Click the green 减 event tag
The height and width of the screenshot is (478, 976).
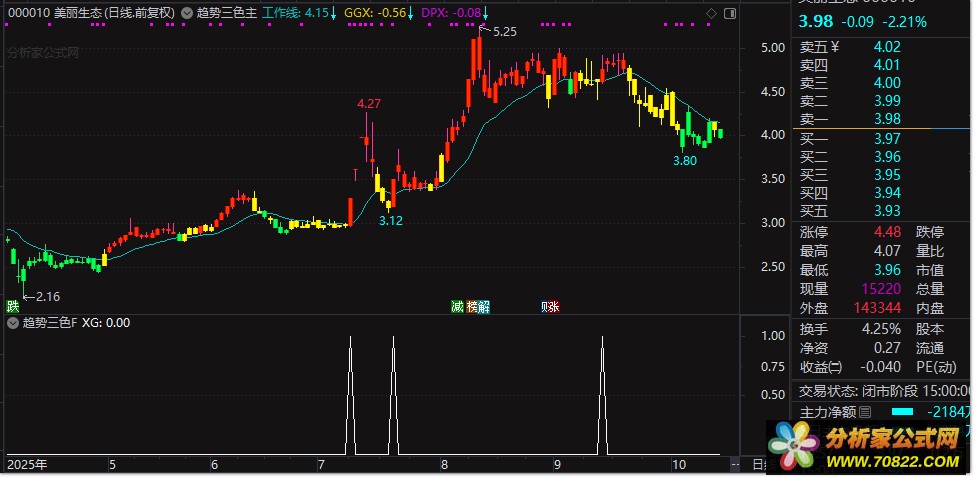click(458, 306)
